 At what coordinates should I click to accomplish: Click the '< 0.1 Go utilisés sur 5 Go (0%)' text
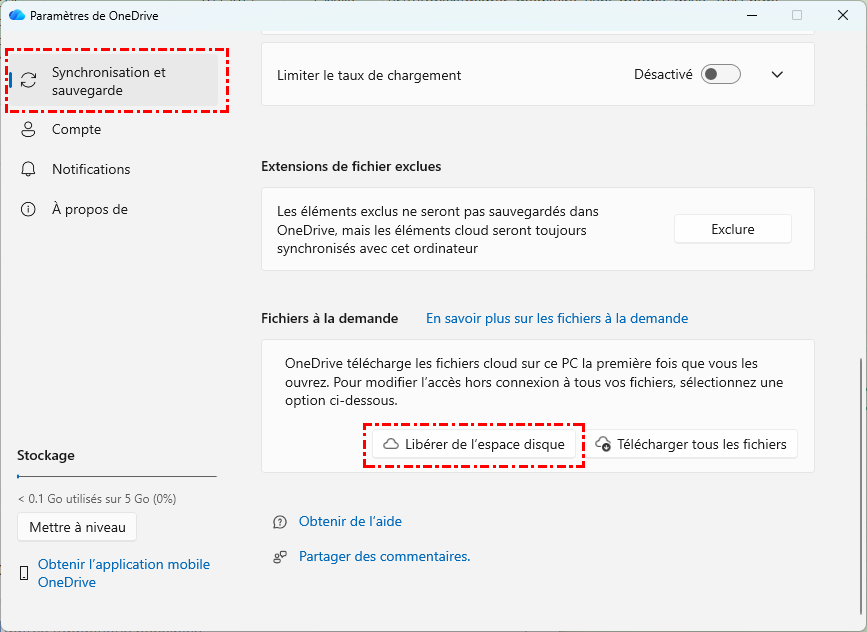pyautogui.click(x=97, y=499)
